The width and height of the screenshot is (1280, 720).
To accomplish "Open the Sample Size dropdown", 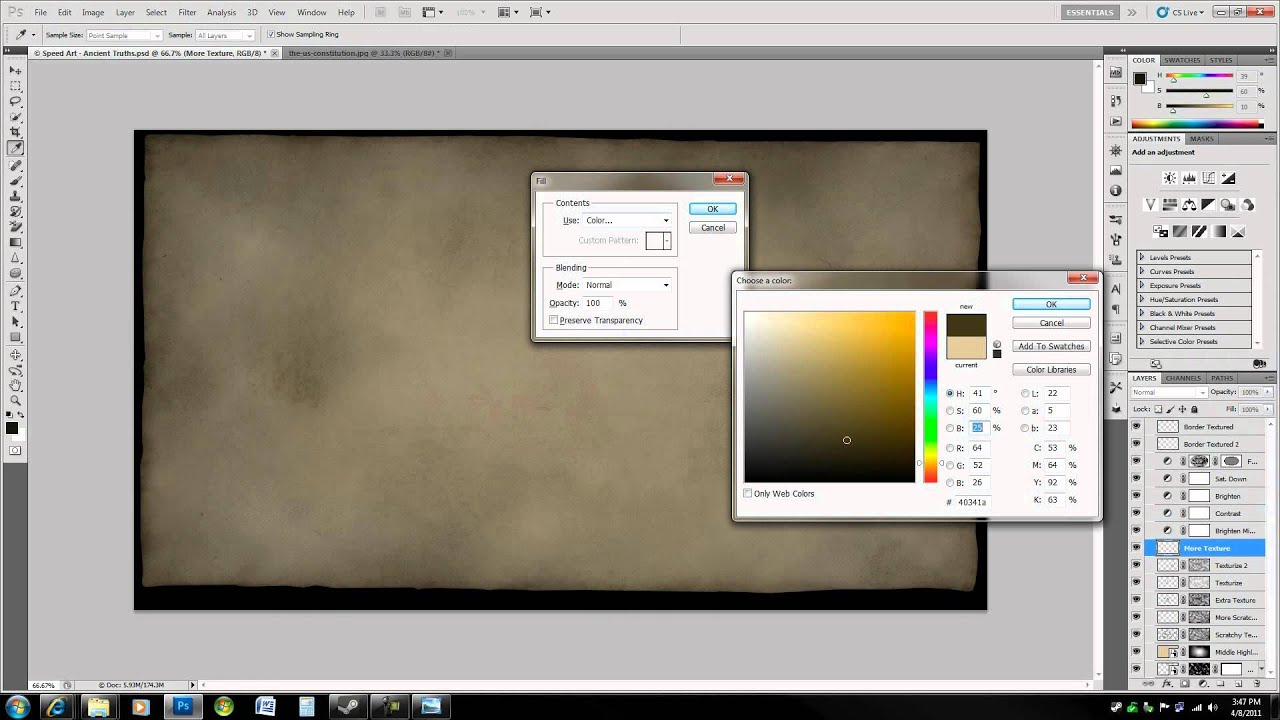I will click(124, 35).
